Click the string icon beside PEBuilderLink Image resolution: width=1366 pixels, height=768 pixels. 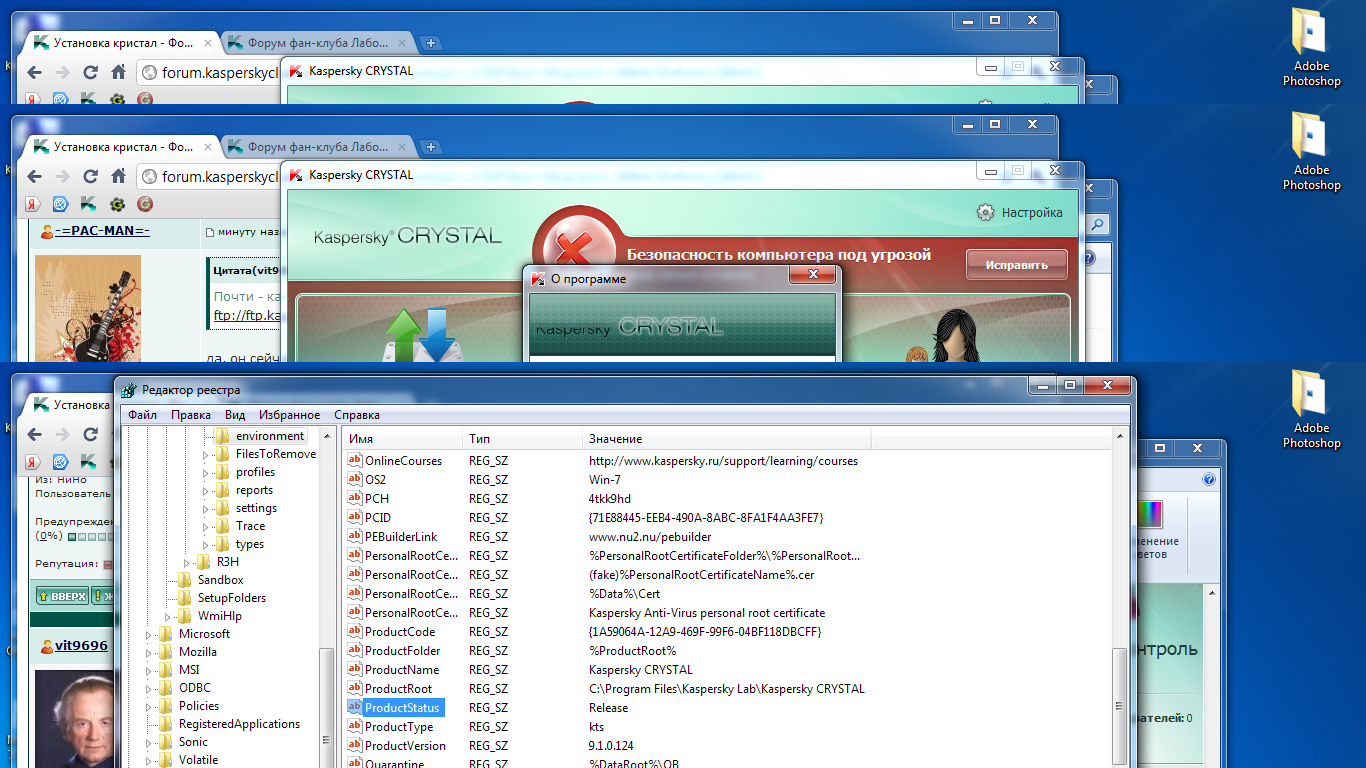354,537
